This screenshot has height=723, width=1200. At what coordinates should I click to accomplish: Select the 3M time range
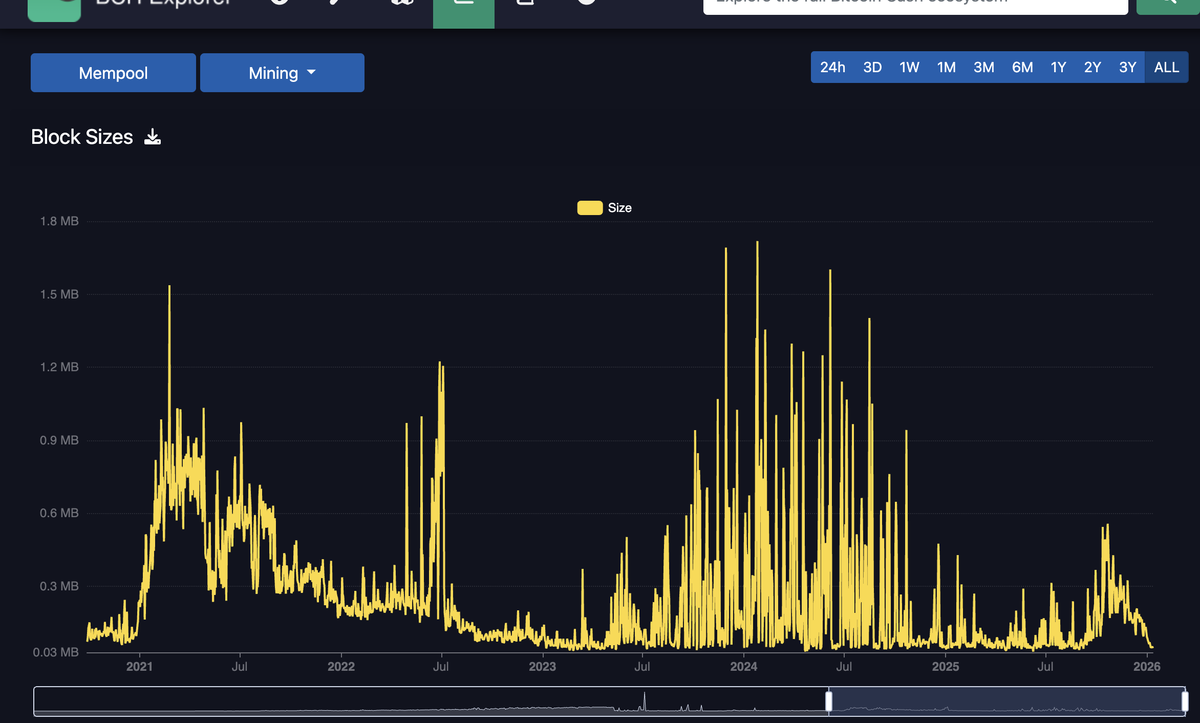click(983, 67)
